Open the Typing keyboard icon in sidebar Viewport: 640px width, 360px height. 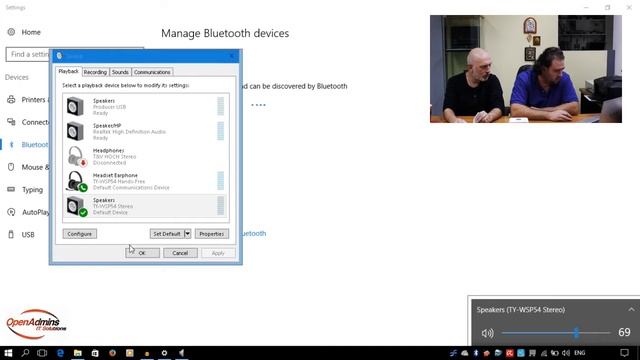click(x=11, y=189)
